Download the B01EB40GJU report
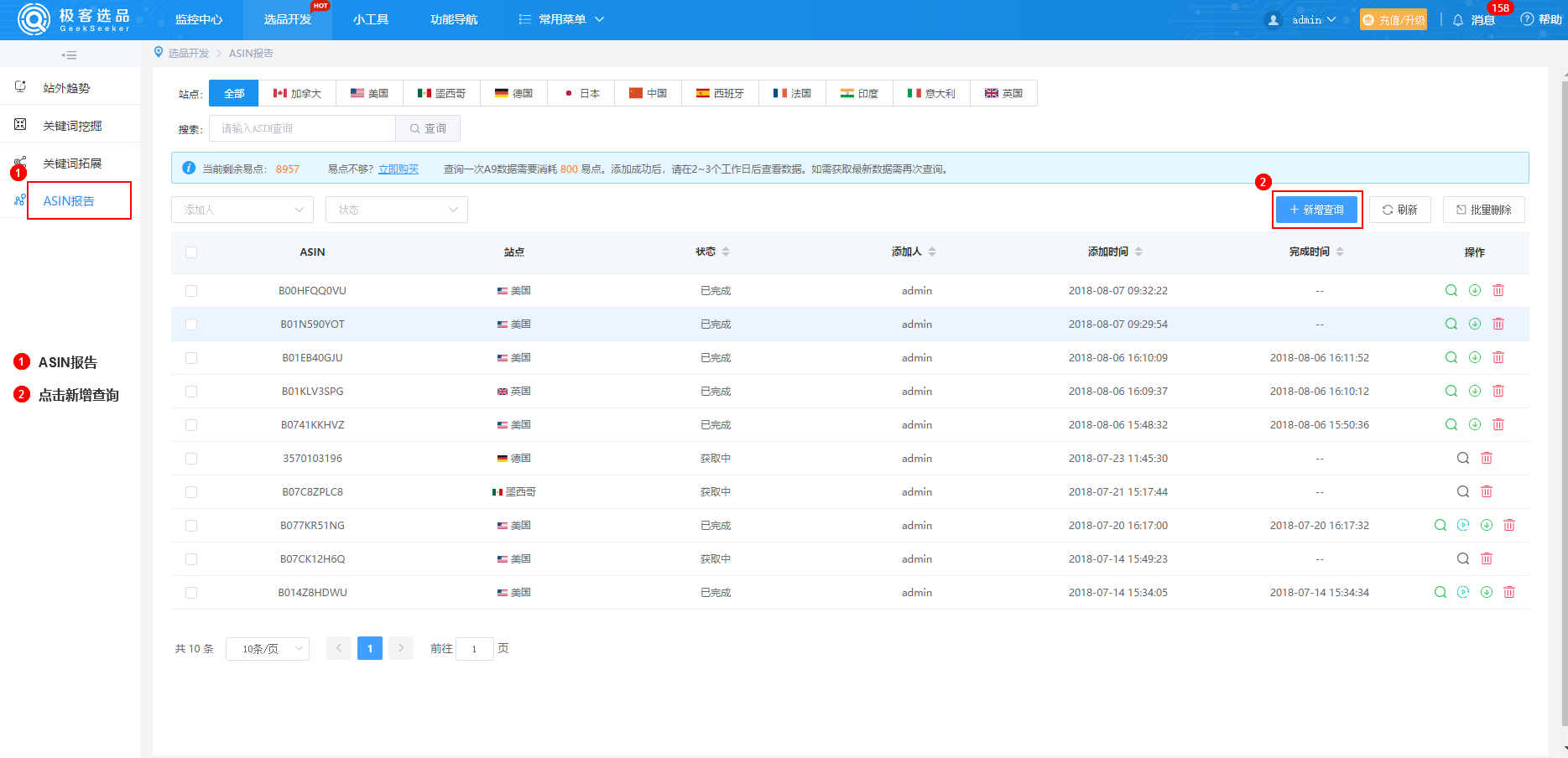This screenshot has width=1568, height=758. [x=1475, y=357]
